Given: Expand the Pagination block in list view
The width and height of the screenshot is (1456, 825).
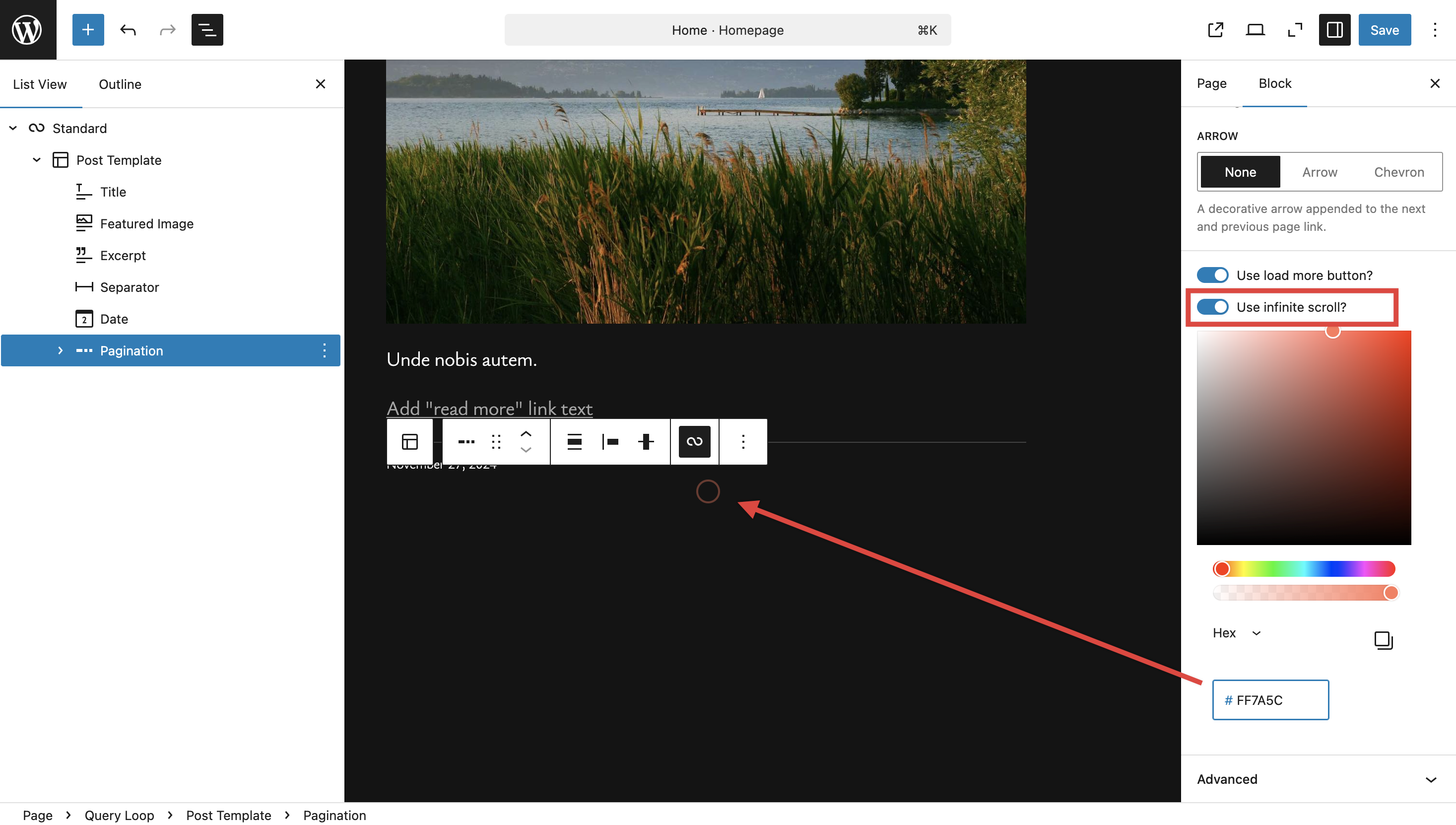Looking at the screenshot, I should pos(60,350).
